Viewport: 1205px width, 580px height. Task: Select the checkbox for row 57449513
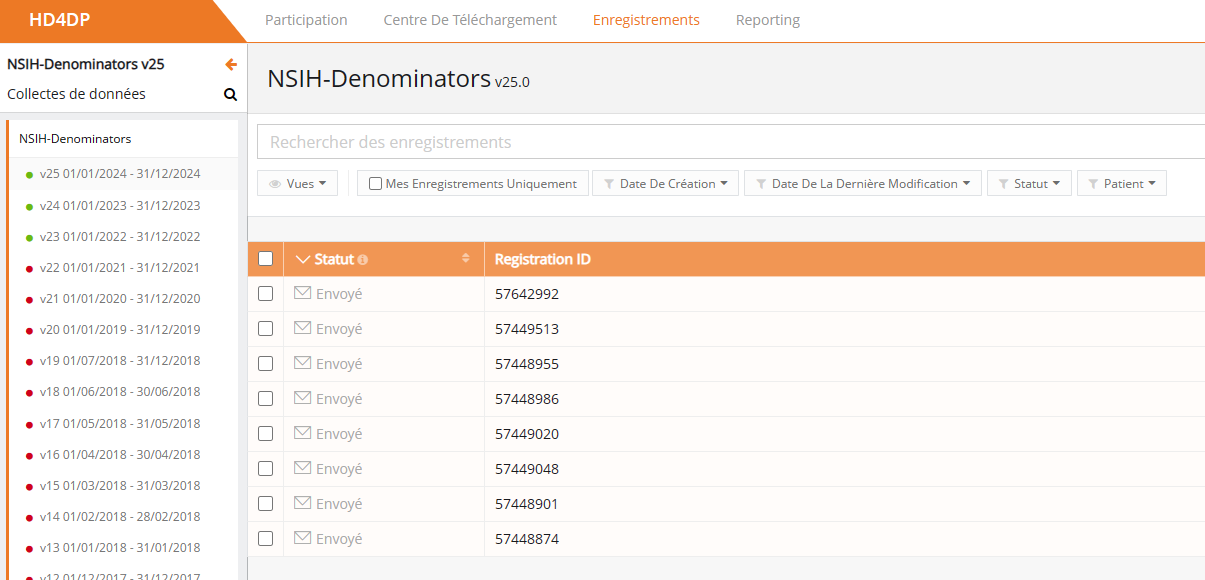265,329
